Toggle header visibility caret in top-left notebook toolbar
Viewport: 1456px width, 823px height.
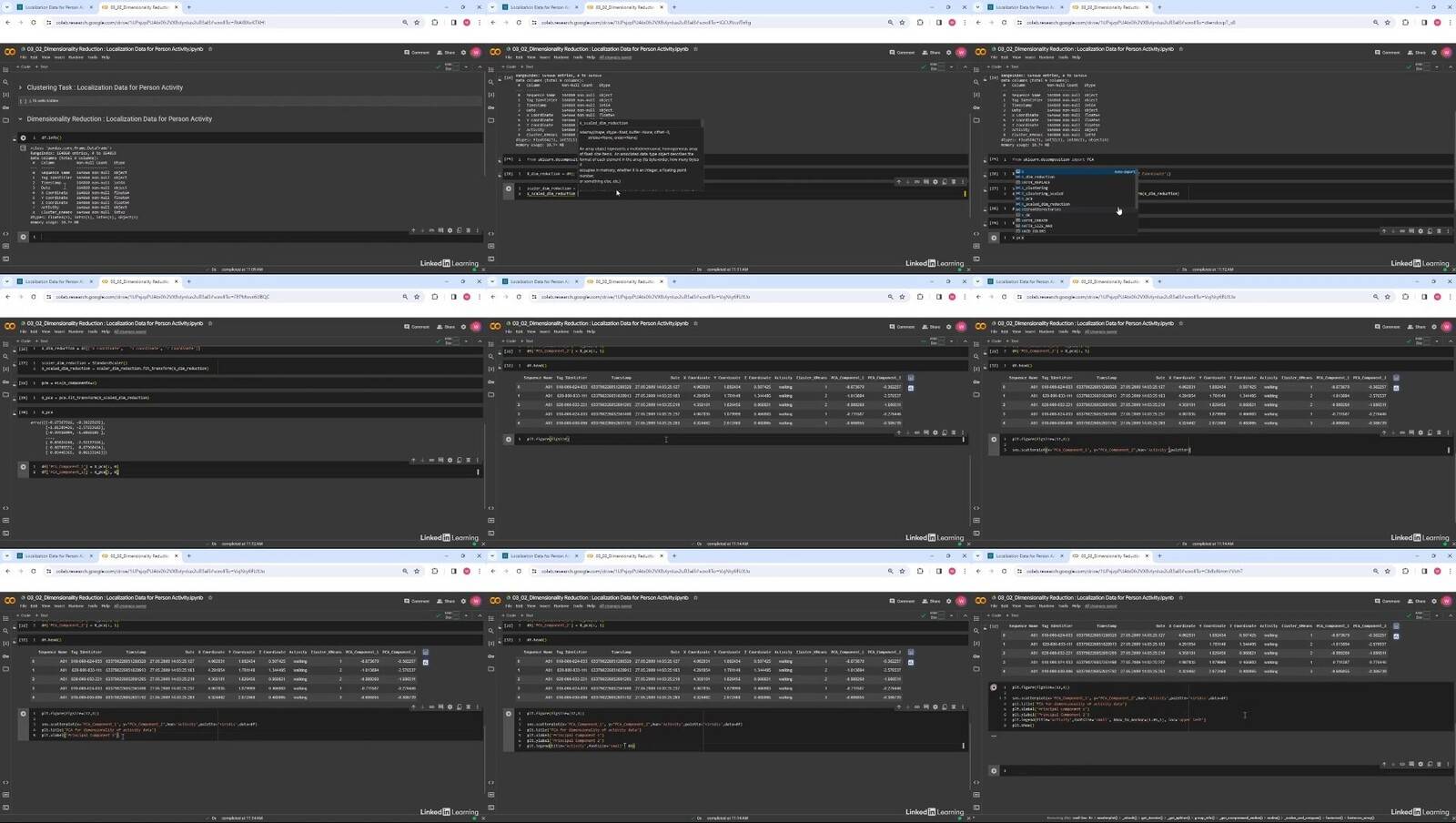point(480,66)
